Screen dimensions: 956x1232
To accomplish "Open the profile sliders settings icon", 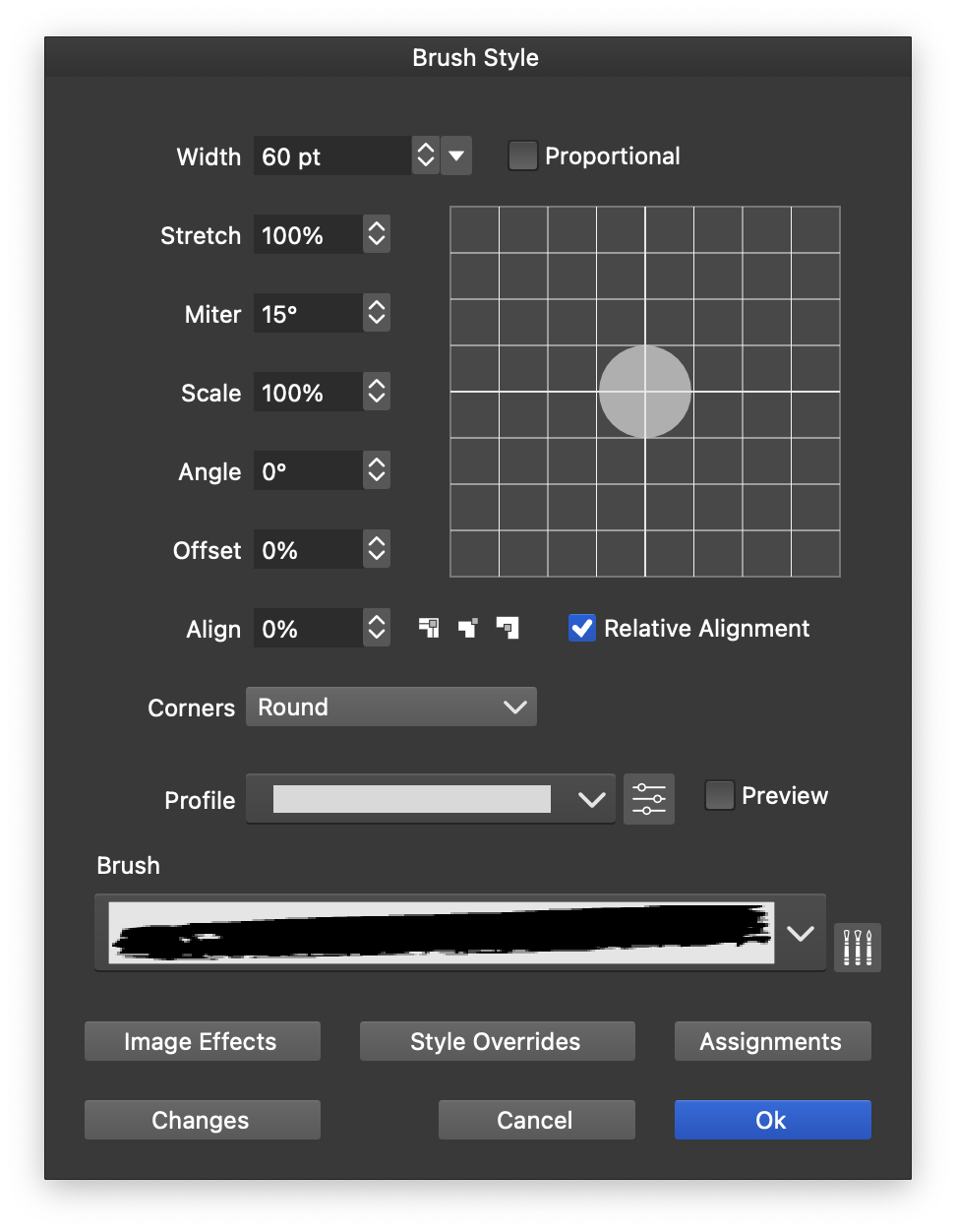I will pos(649,798).
